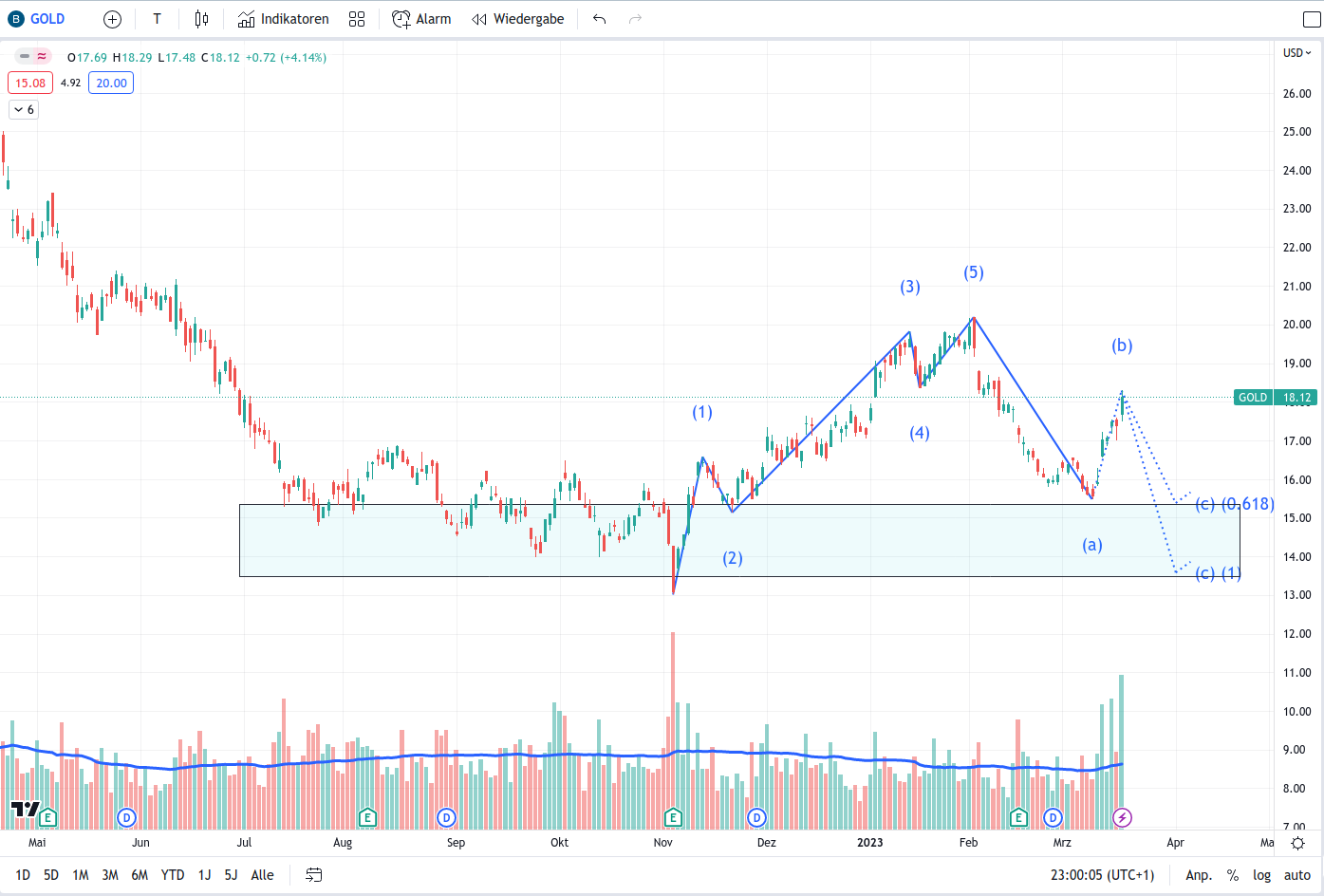Set a new Alarm
1324x896 pixels.
click(420, 18)
